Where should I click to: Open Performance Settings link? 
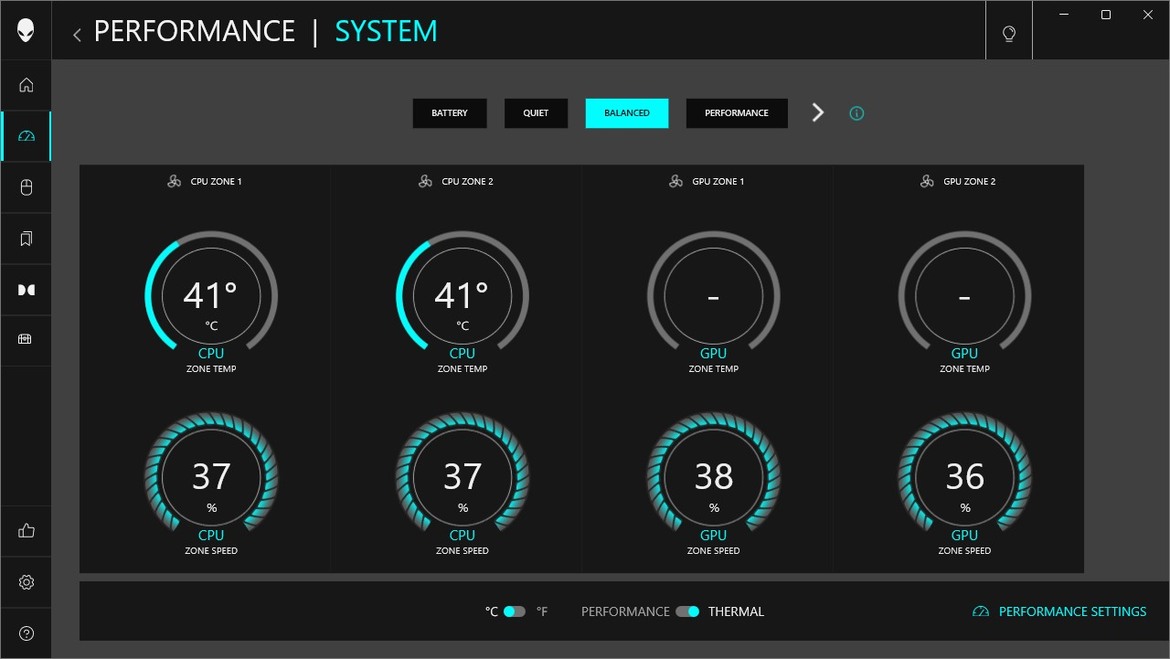point(1060,611)
